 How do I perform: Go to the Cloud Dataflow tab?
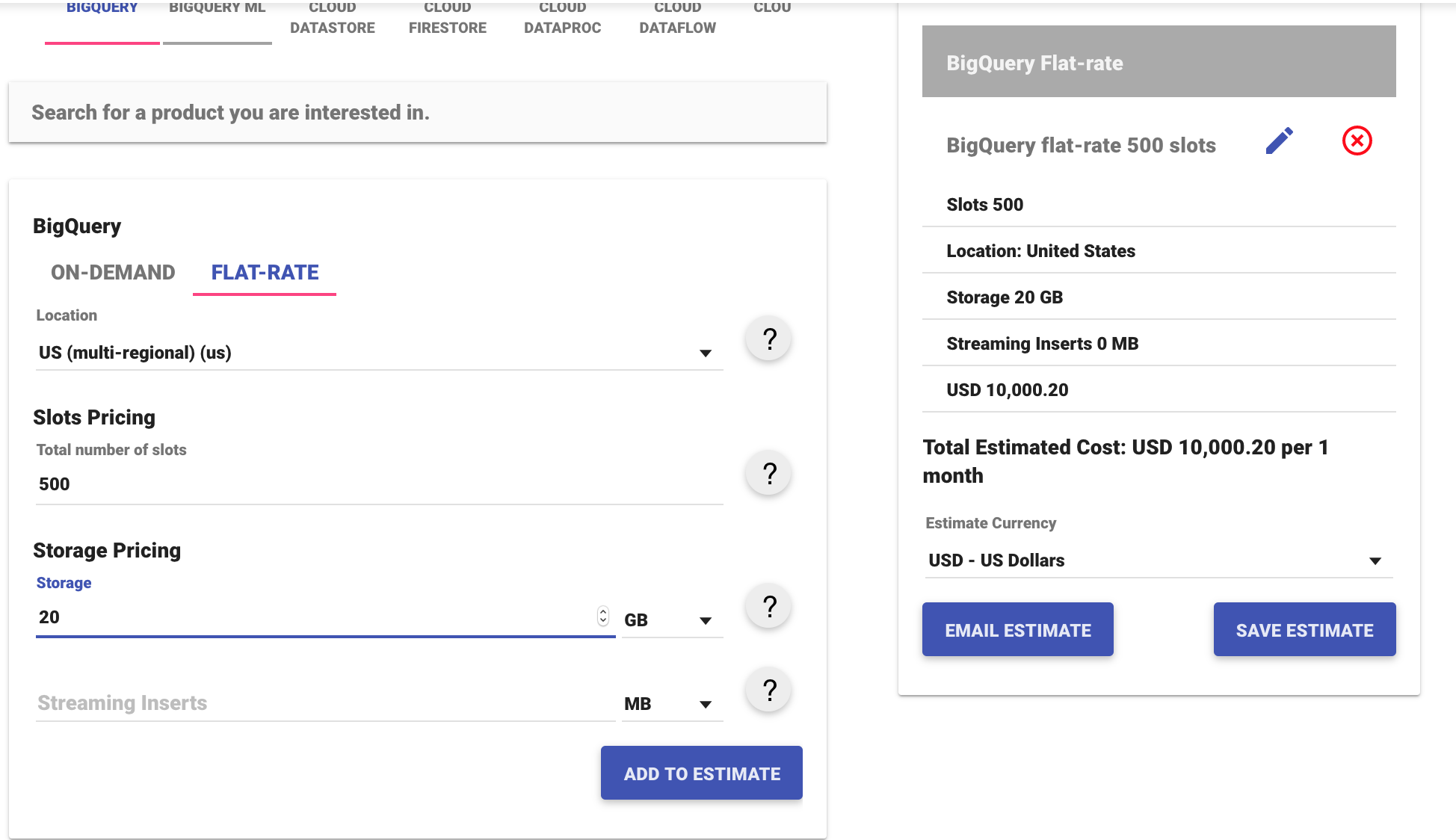[678, 19]
